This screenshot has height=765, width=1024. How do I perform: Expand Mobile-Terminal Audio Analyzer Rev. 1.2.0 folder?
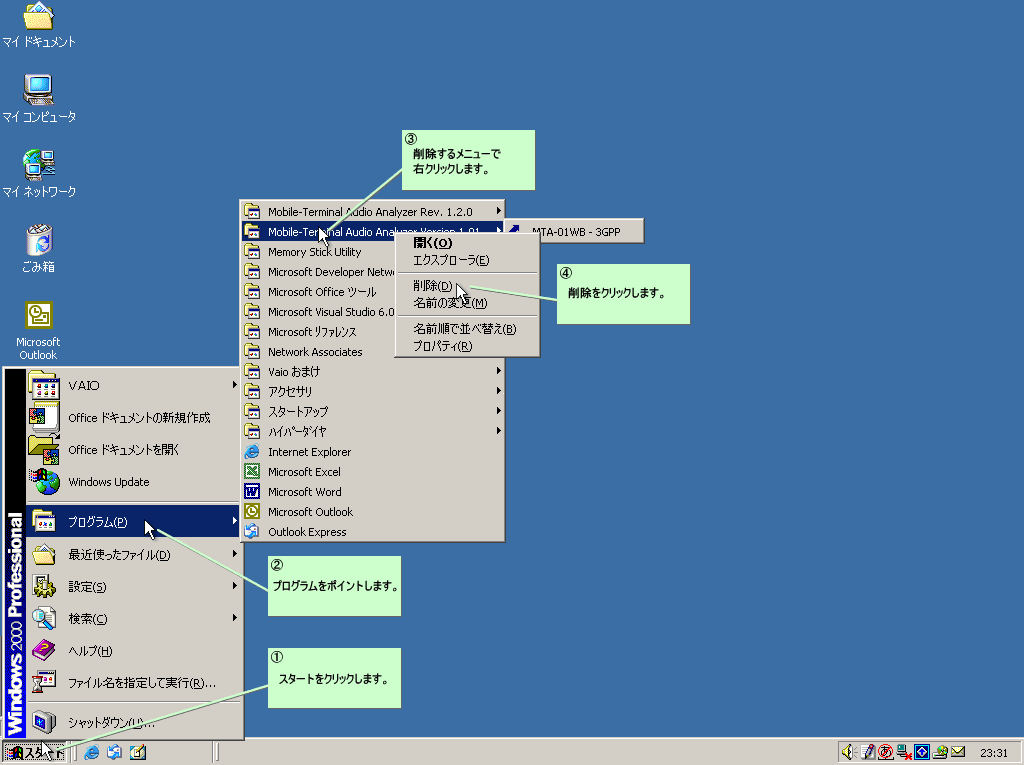click(x=373, y=212)
